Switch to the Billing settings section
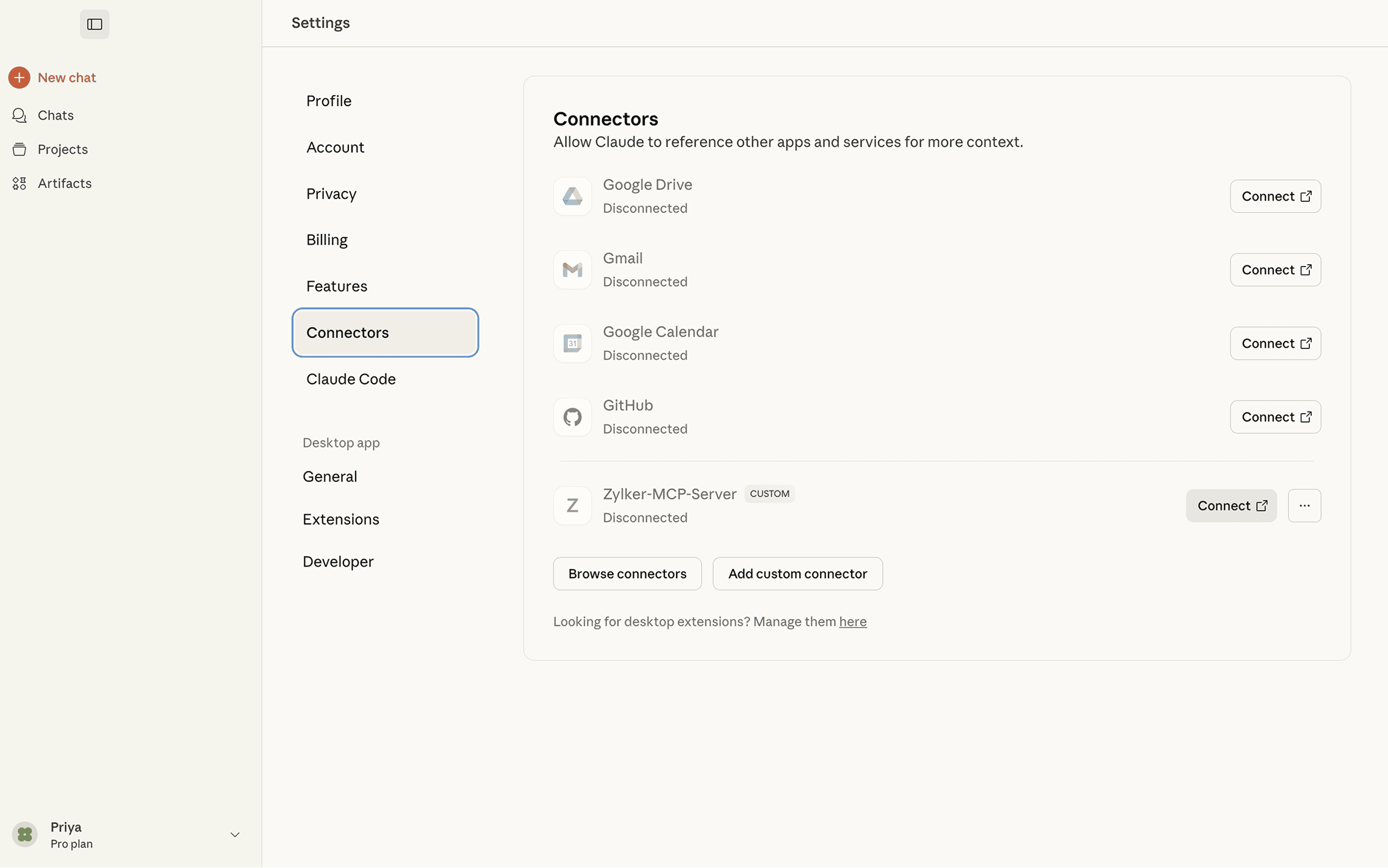Screen dimensions: 1388x868 click(326, 239)
